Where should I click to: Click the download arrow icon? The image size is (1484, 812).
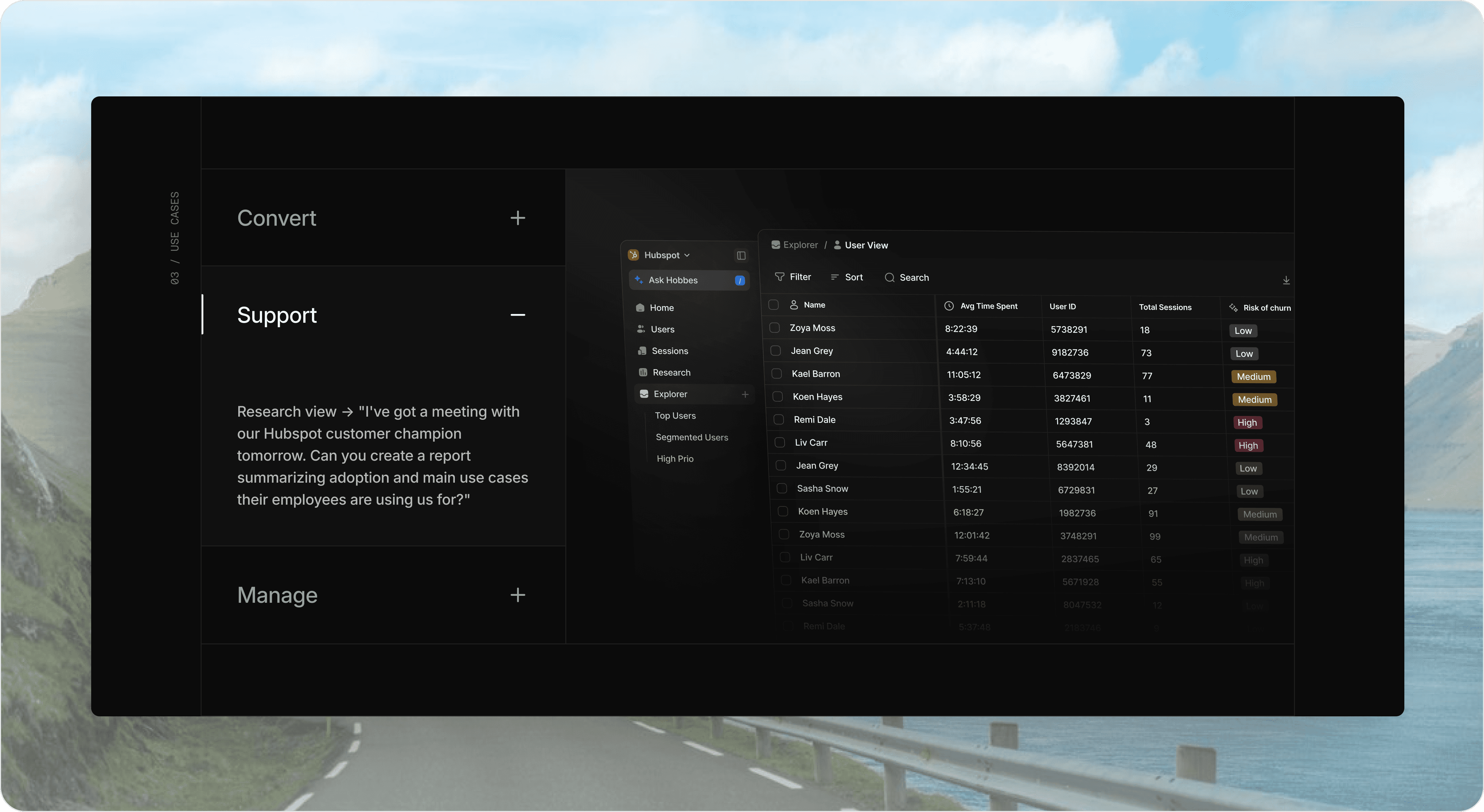pyautogui.click(x=1286, y=280)
